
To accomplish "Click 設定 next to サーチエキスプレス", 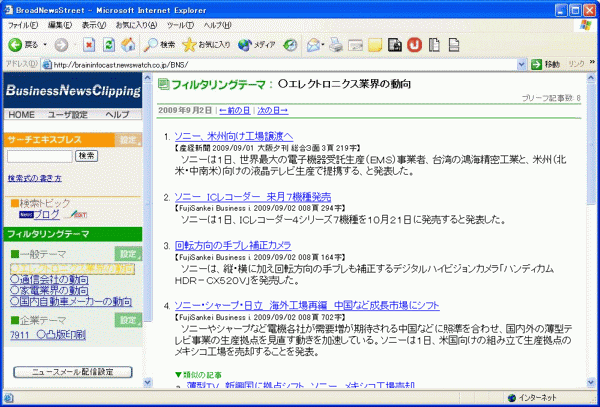I will coord(128,140).
